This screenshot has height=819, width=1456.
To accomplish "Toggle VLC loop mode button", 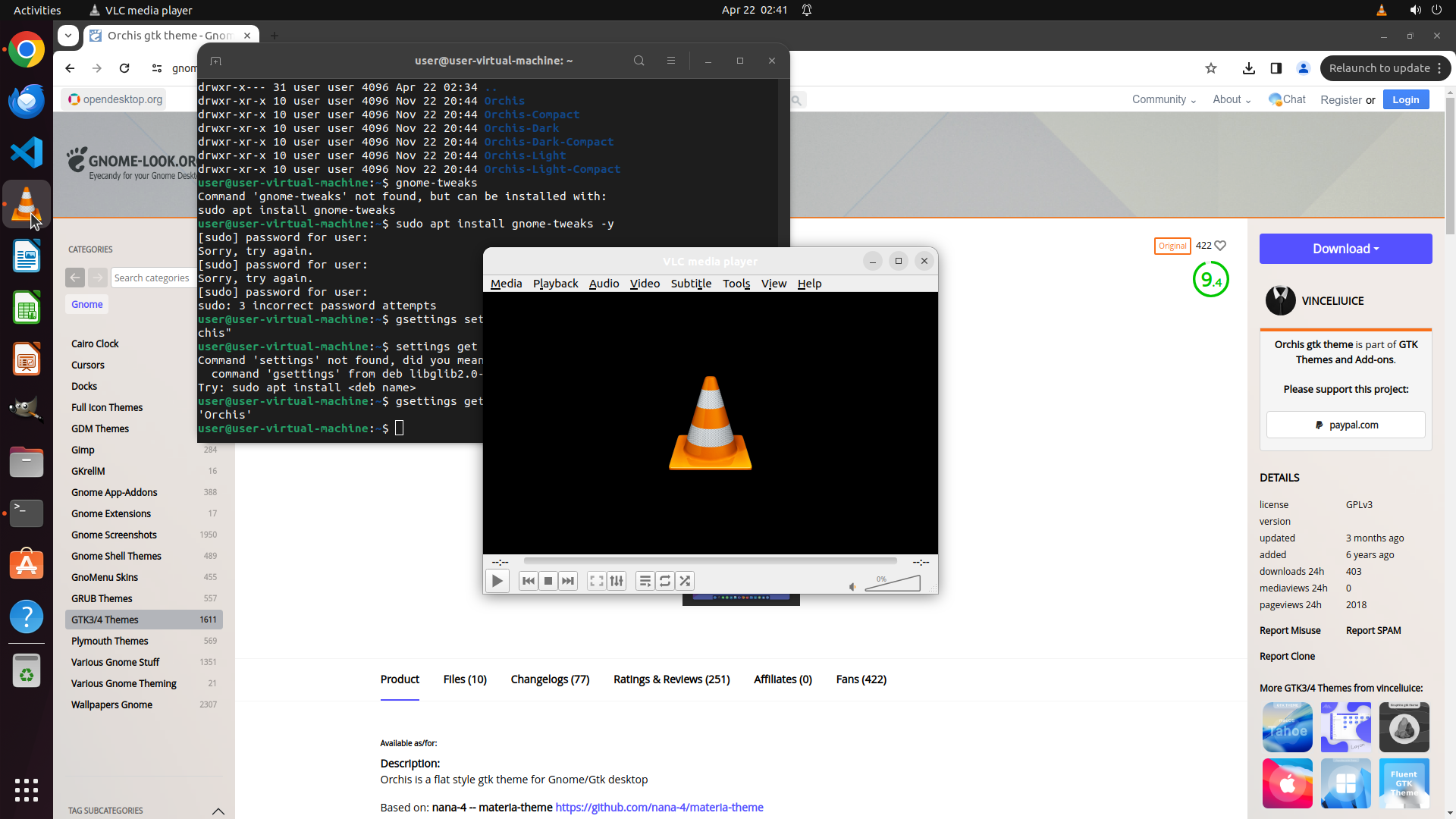I will [x=665, y=581].
